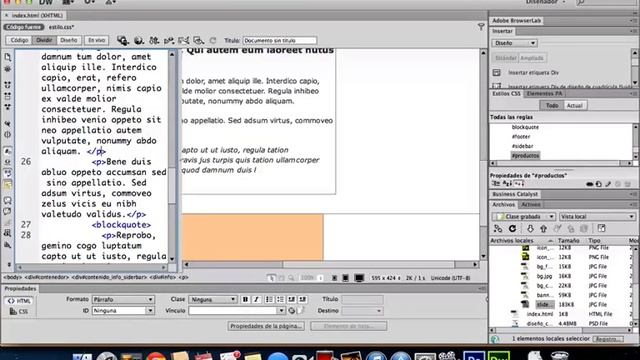The height and width of the screenshot is (360, 640).
Task: Switch to Diseño view
Action: (69, 40)
